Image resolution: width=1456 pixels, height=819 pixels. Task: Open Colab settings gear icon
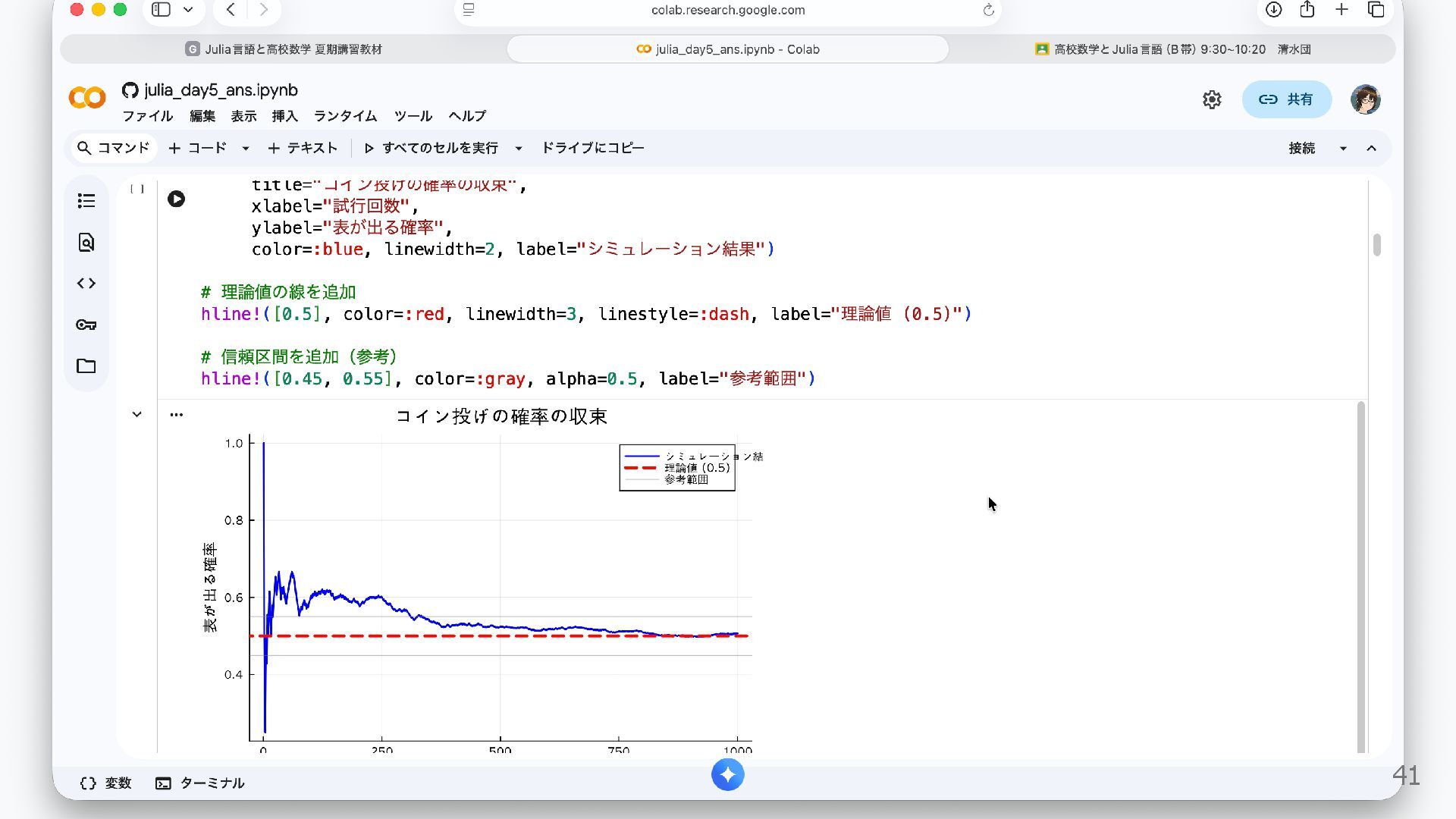point(1212,99)
